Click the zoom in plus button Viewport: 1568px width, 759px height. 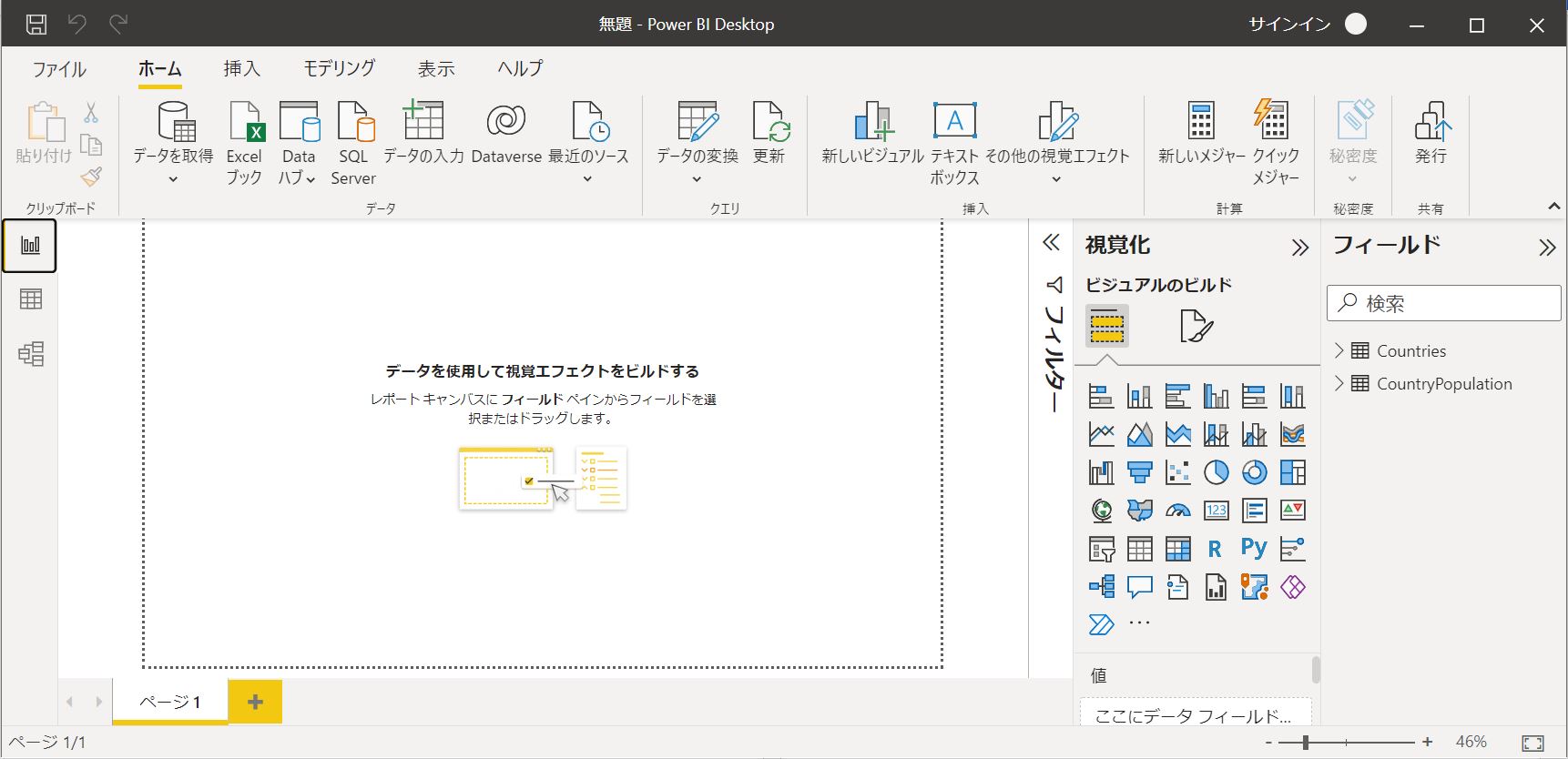pyautogui.click(x=1428, y=743)
